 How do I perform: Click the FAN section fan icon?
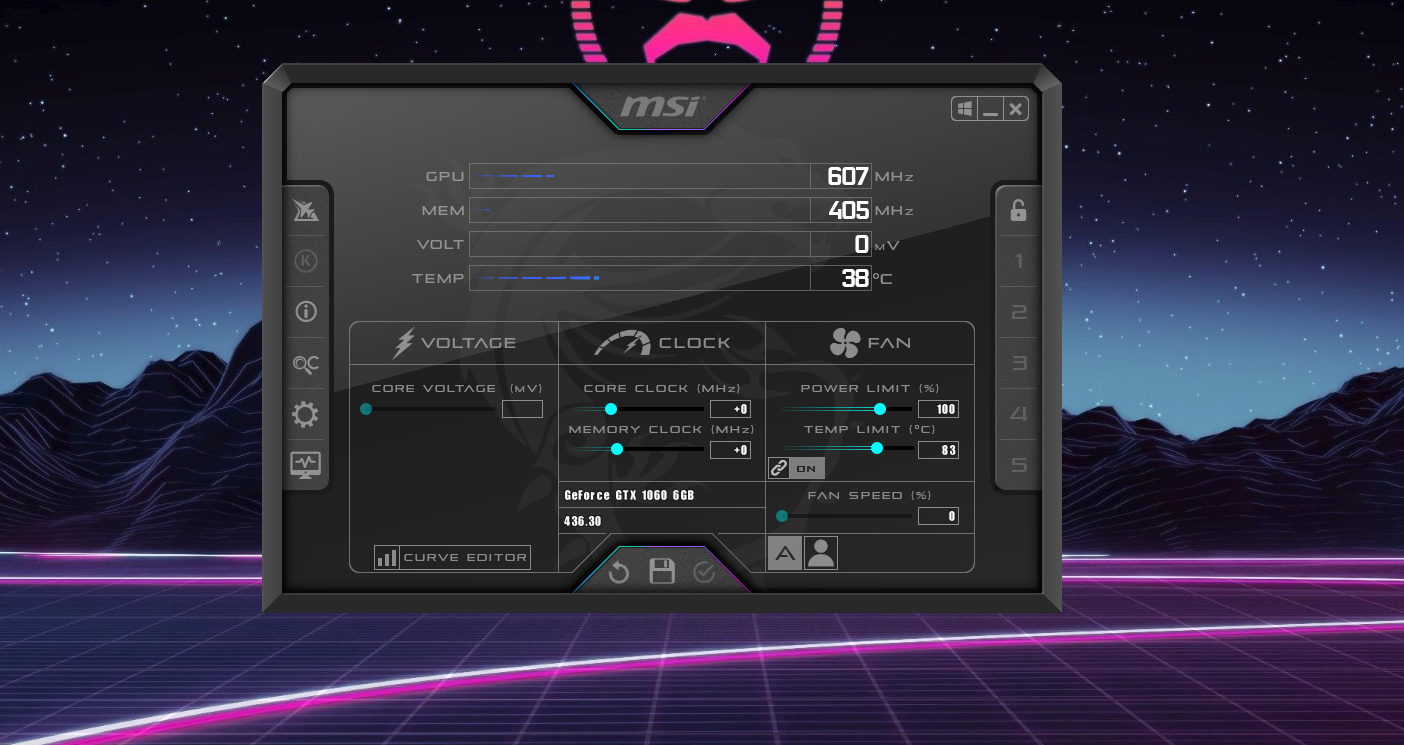845,343
